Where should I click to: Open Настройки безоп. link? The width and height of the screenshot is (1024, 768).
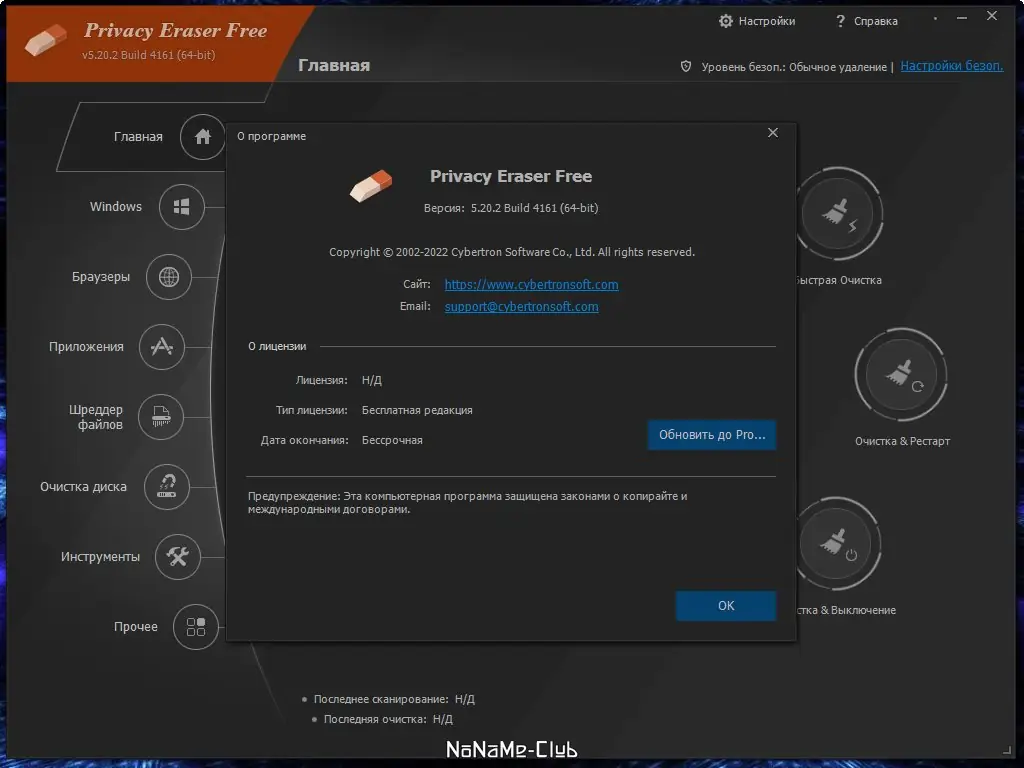(x=952, y=66)
